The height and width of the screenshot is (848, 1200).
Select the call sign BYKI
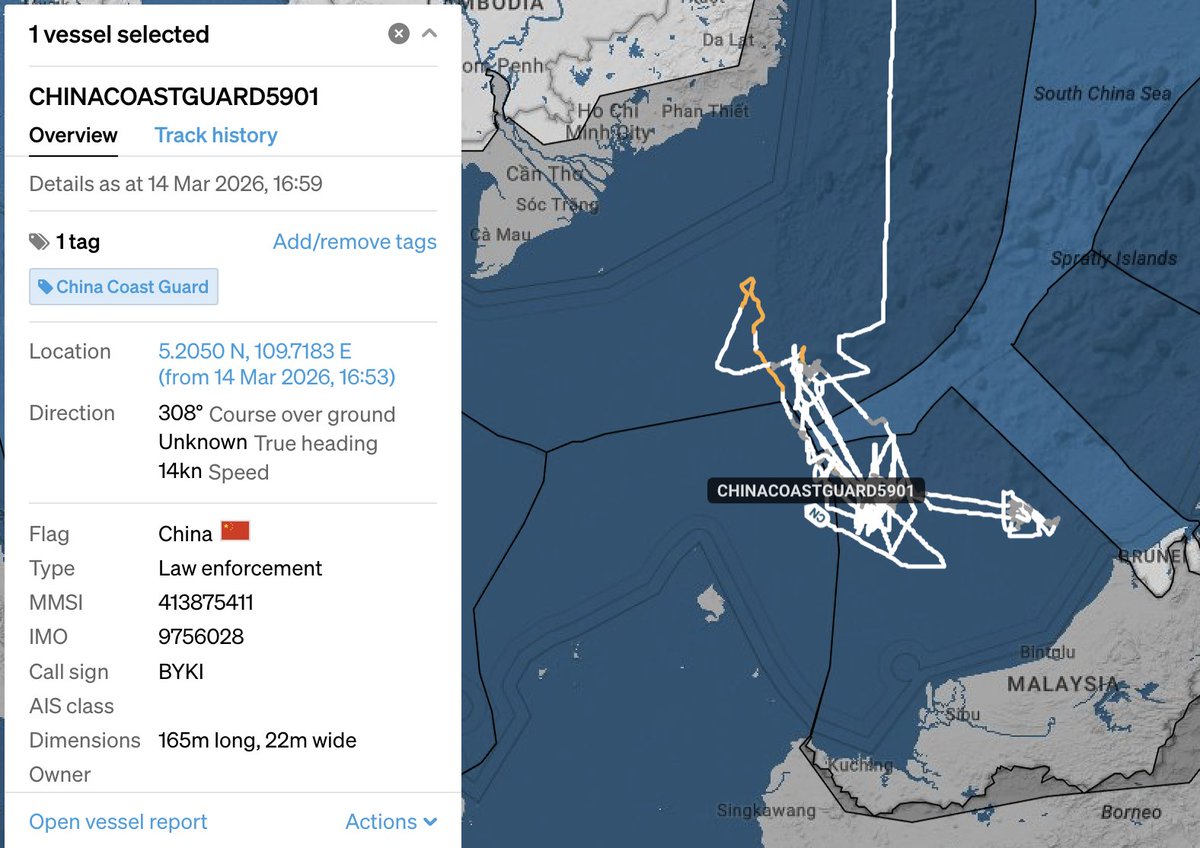point(181,672)
